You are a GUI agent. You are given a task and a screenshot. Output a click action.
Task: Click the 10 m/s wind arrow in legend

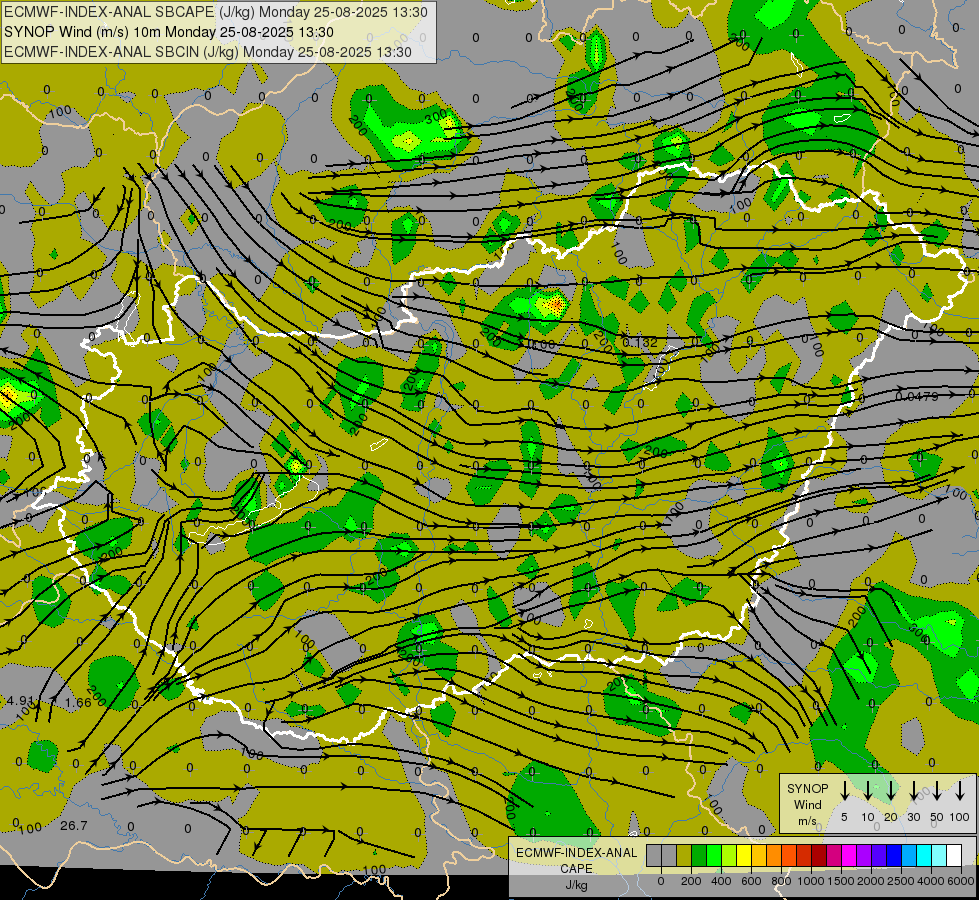[868, 791]
